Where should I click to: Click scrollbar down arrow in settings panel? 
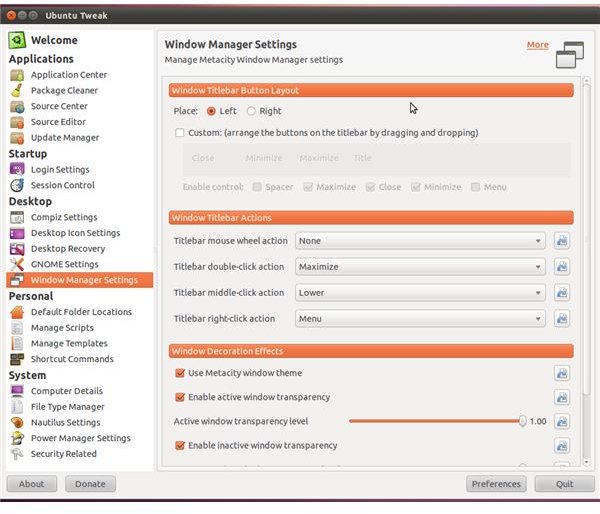click(586, 462)
